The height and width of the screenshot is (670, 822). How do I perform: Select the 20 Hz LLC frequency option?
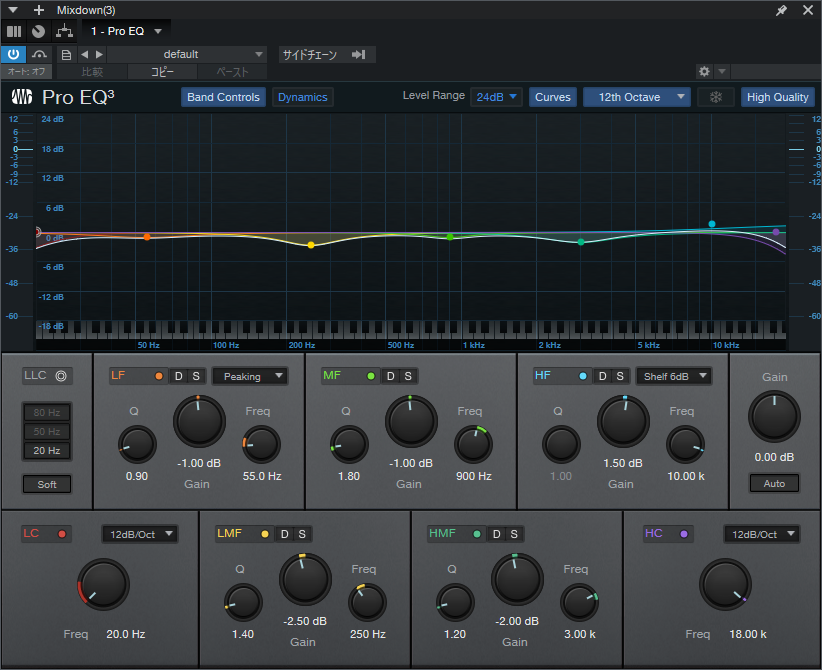tap(47, 450)
